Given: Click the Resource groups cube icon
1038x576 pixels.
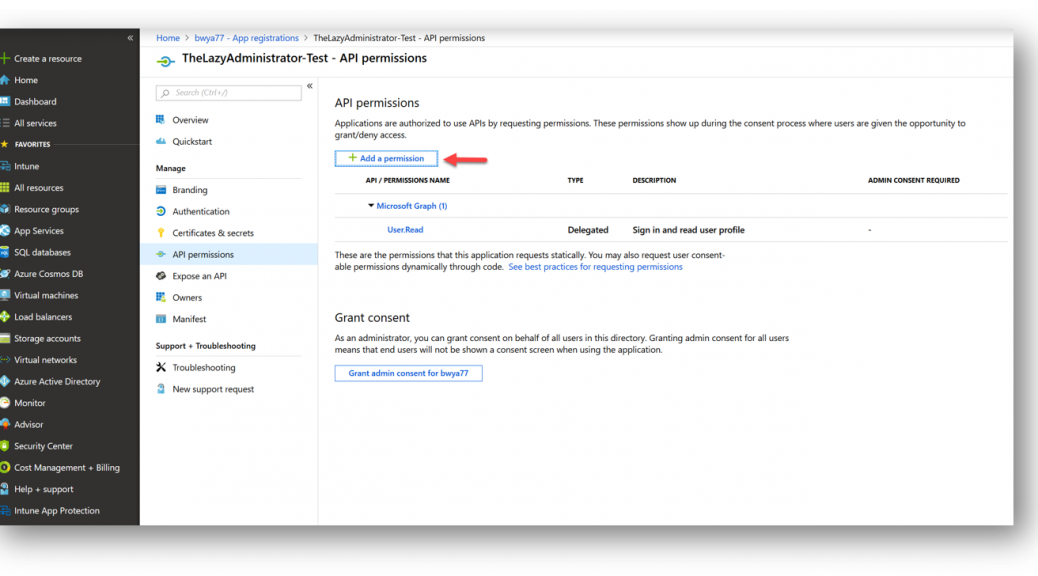Looking at the screenshot, I should (5, 209).
